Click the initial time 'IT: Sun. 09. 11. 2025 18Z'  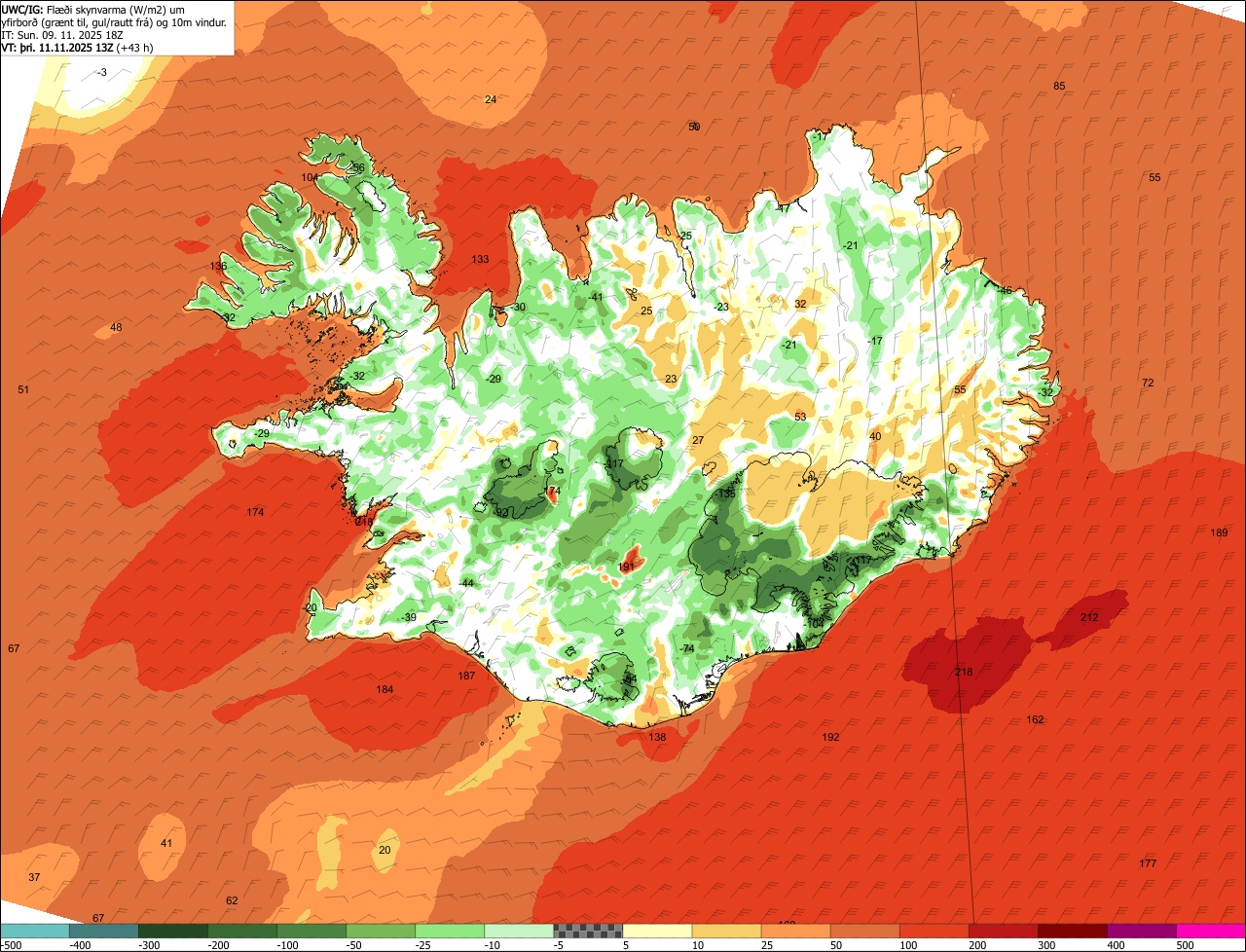coord(62,35)
